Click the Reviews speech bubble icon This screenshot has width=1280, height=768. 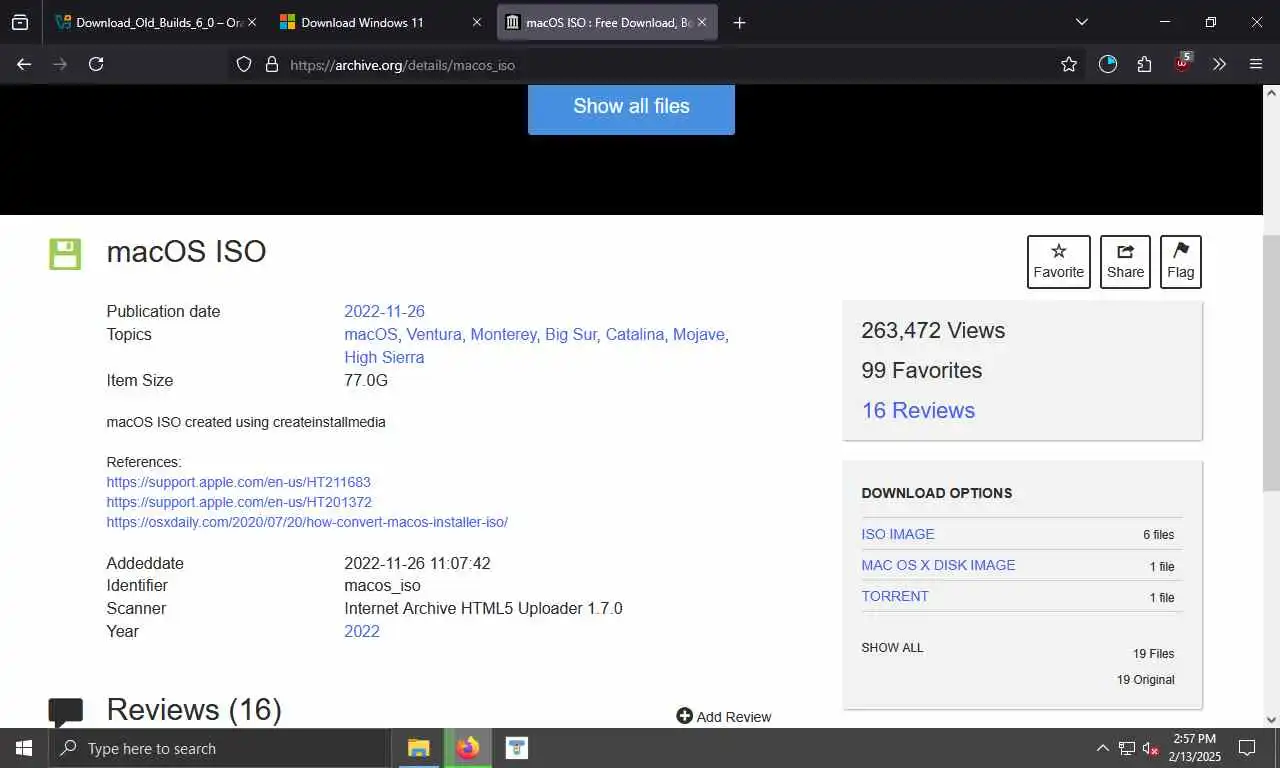coord(66,711)
